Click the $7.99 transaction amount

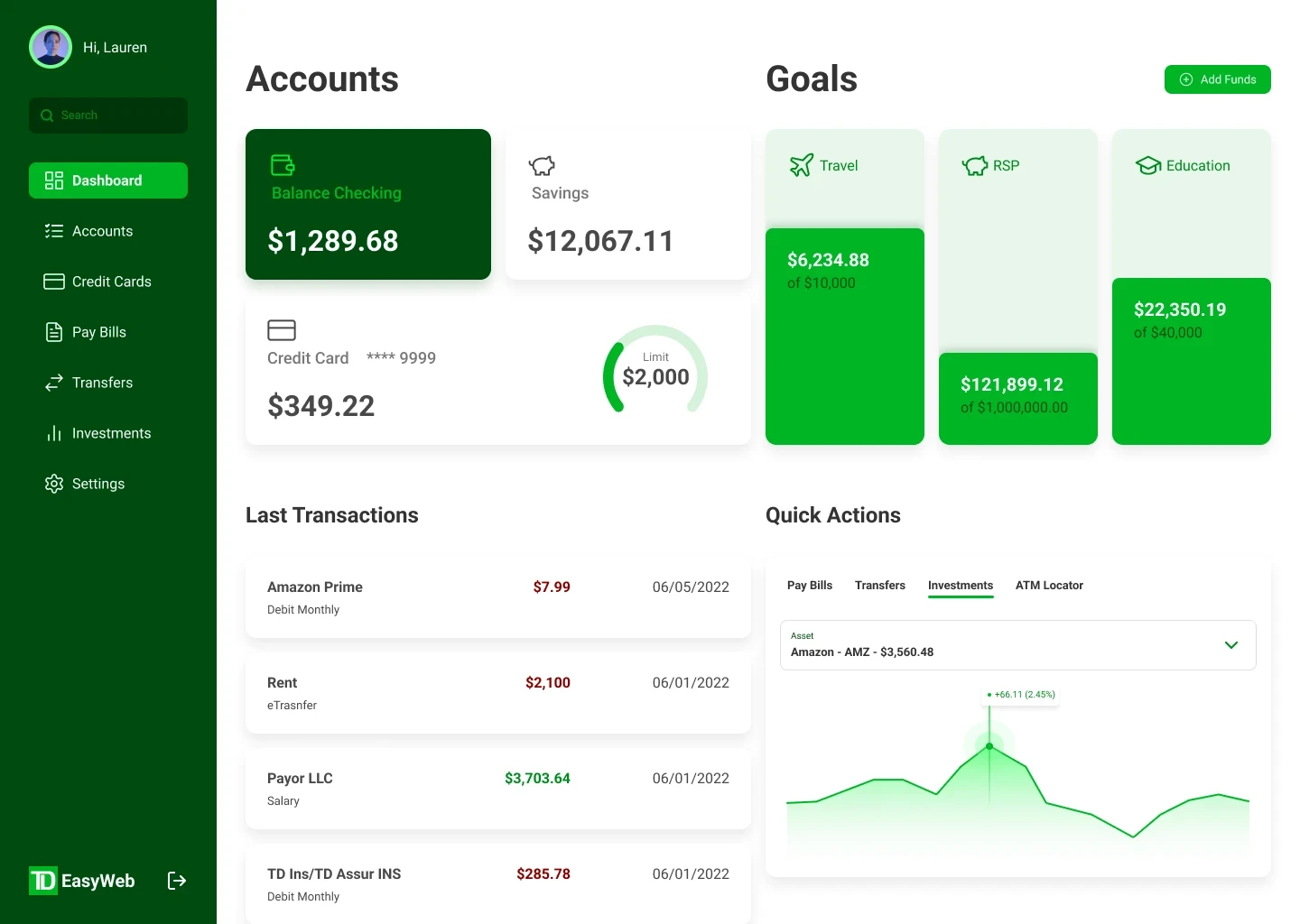click(x=552, y=587)
